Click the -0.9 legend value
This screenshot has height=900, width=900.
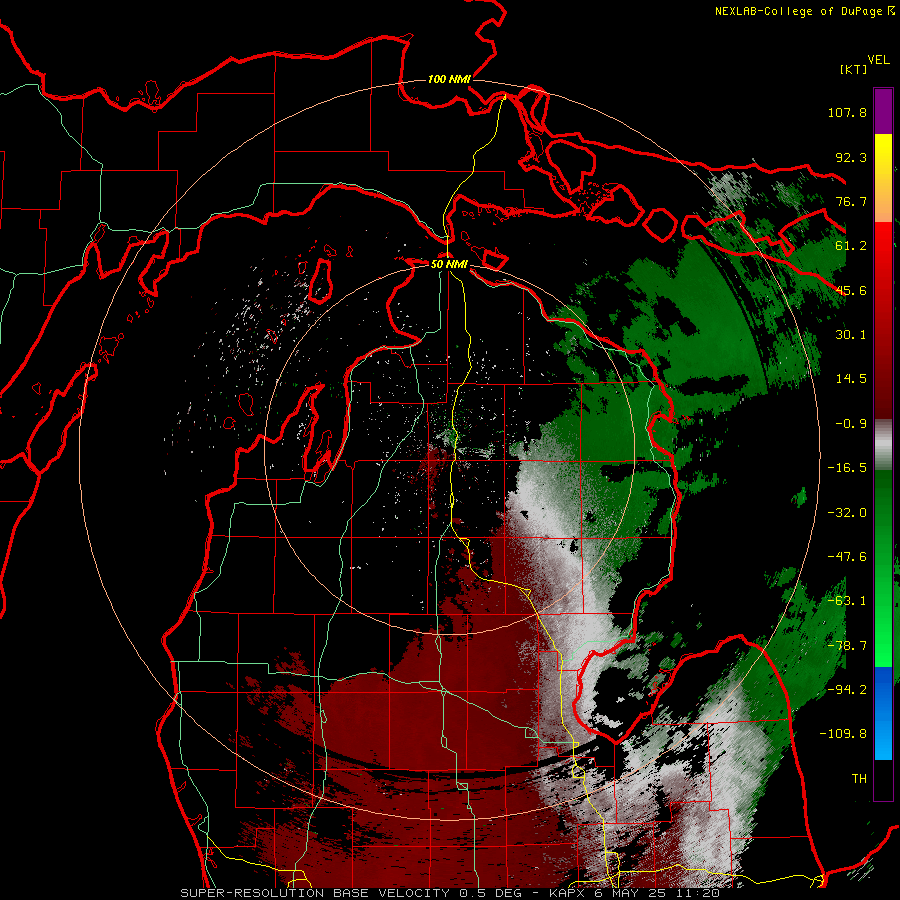tap(851, 424)
